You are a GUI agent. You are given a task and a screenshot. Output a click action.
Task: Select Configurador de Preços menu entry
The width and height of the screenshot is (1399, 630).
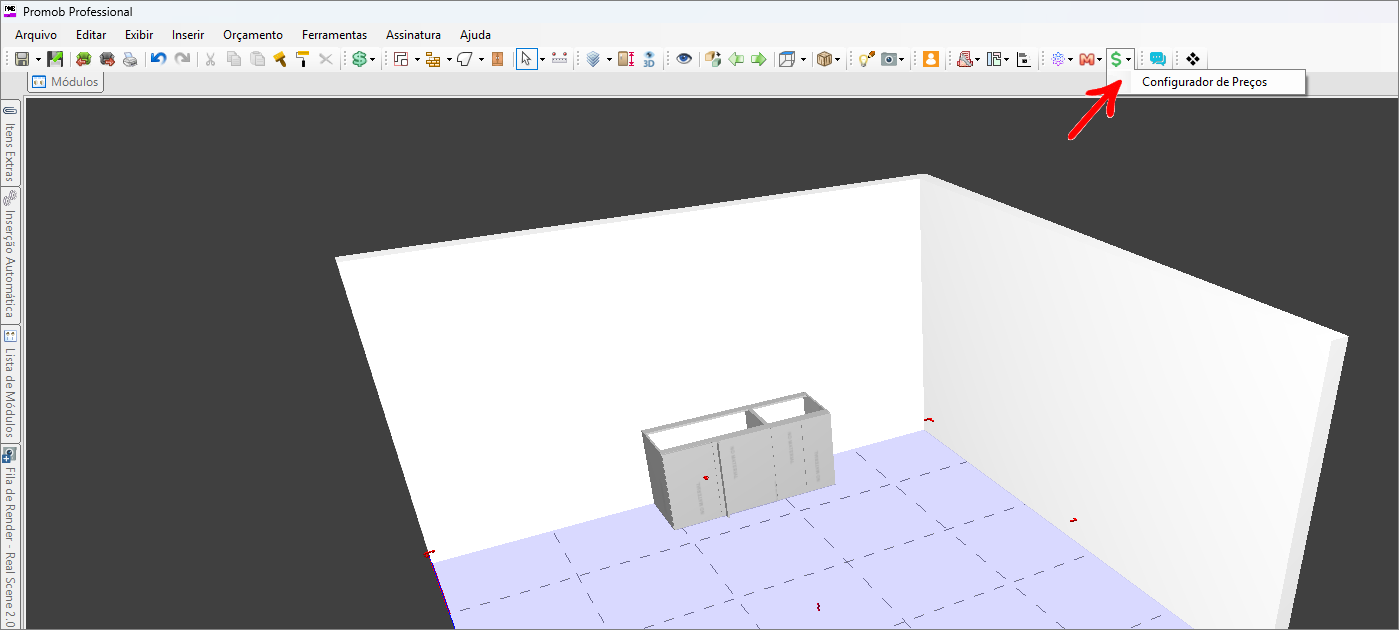pyautogui.click(x=1204, y=82)
